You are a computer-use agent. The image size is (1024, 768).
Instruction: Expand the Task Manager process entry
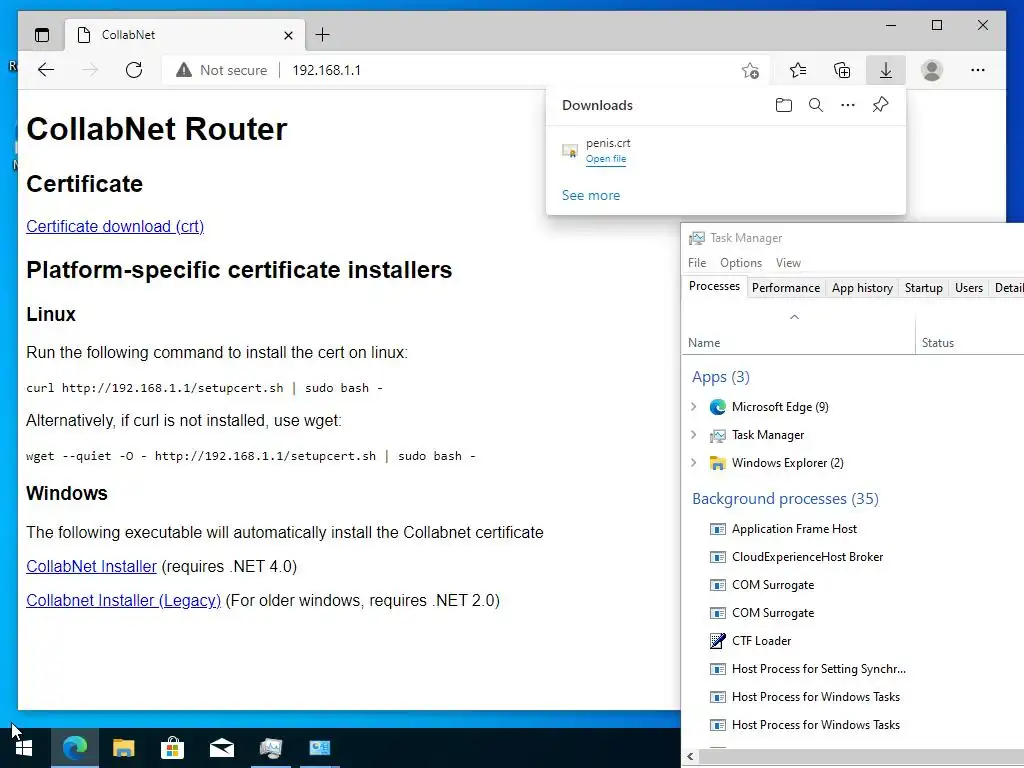(694, 435)
